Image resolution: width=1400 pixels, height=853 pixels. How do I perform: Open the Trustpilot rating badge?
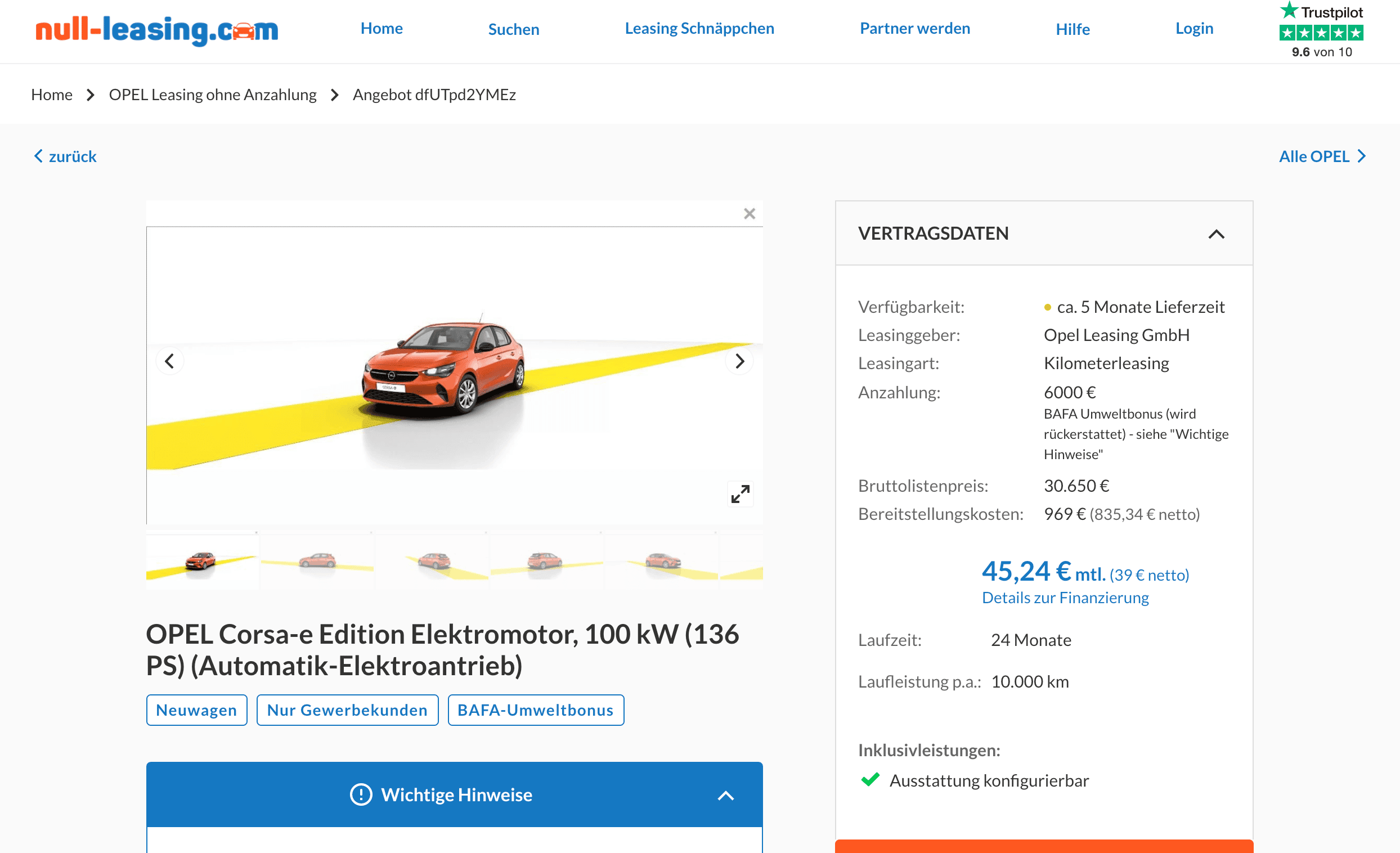[x=1322, y=30]
